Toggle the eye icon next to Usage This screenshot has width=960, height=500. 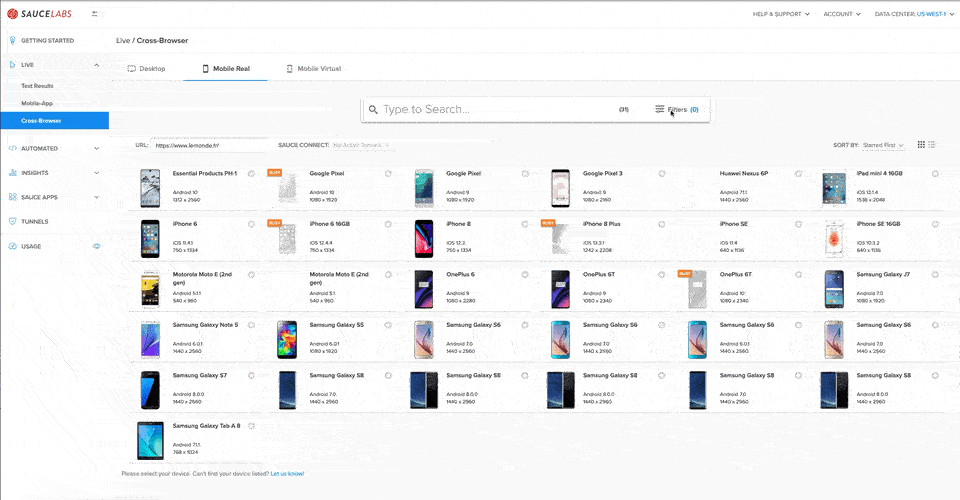tap(96, 246)
